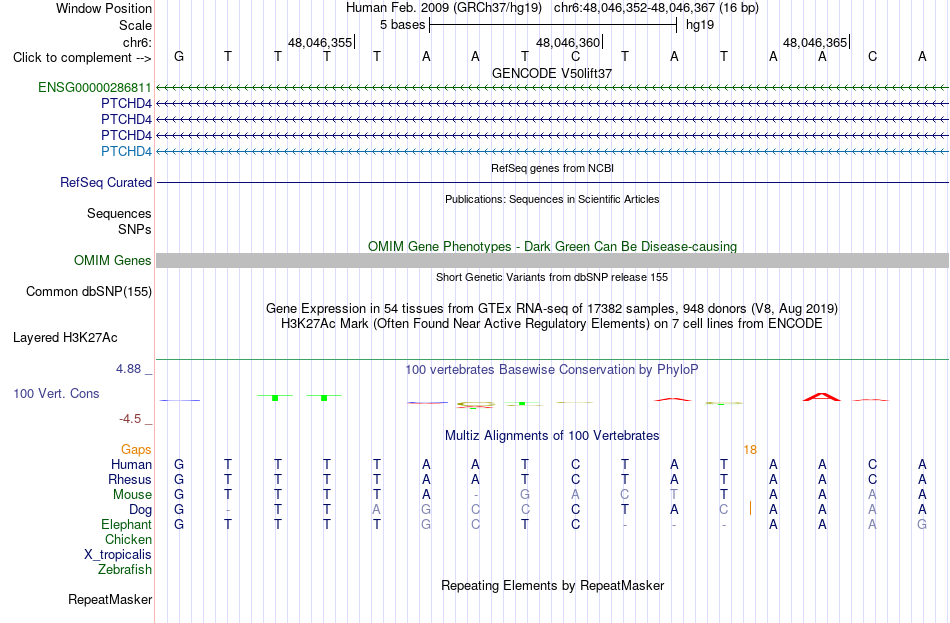Select the Elephant alignment row label

(x=126, y=524)
